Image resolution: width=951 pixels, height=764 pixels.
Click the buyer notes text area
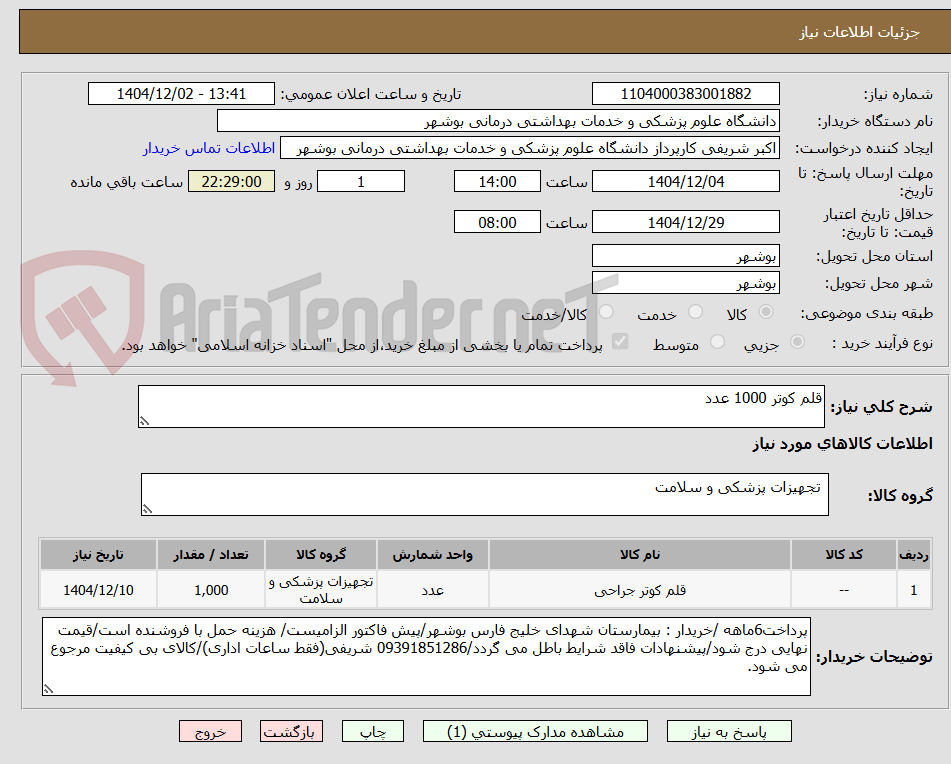click(x=426, y=656)
